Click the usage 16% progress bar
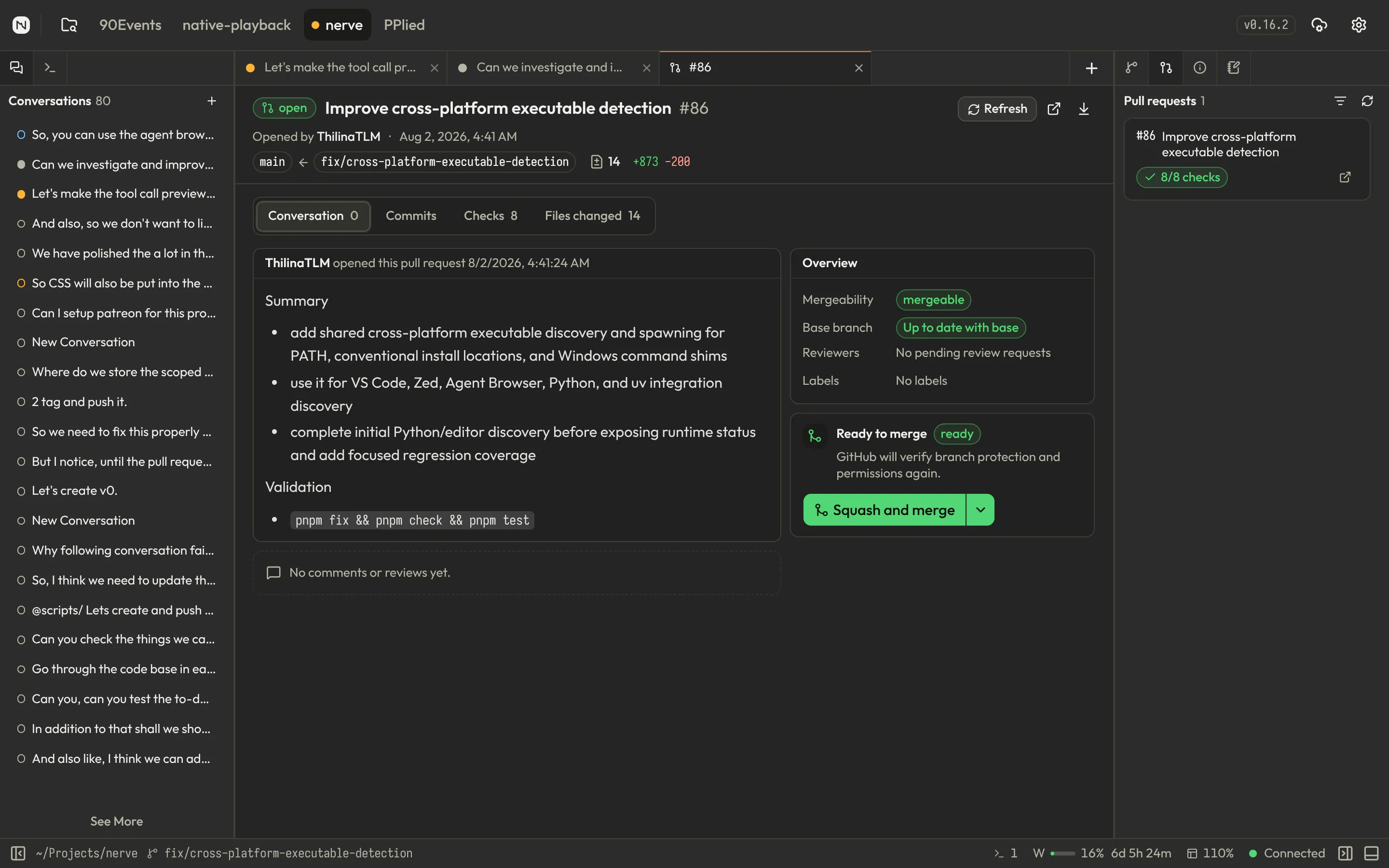The image size is (1389, 868). pyautogui.click(x=1062, y=854)
